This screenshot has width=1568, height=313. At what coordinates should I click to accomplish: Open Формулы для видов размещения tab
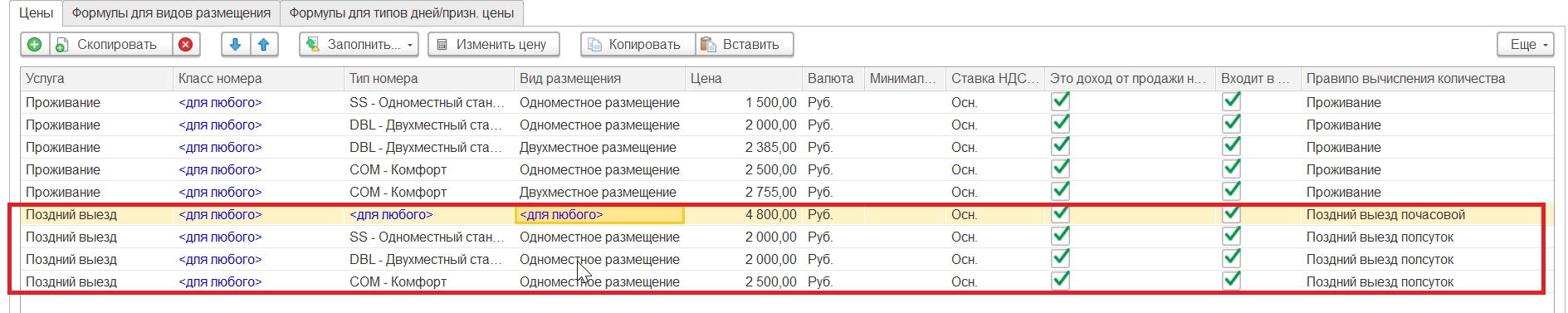point(171,12)
